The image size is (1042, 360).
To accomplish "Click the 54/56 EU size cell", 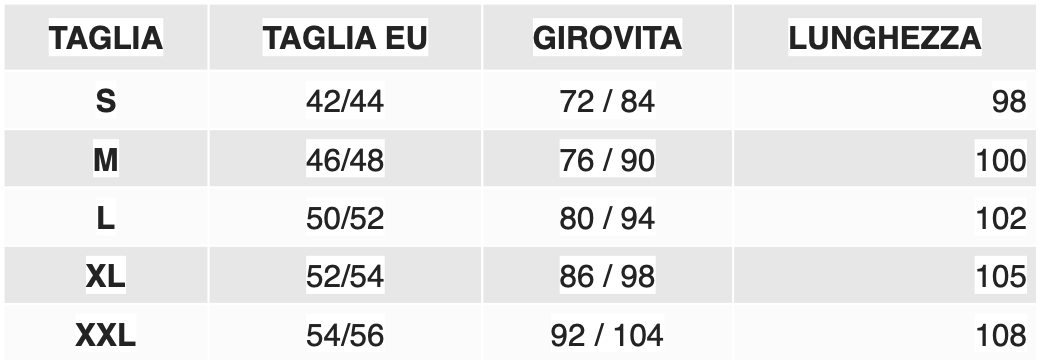I will [345, 335].
